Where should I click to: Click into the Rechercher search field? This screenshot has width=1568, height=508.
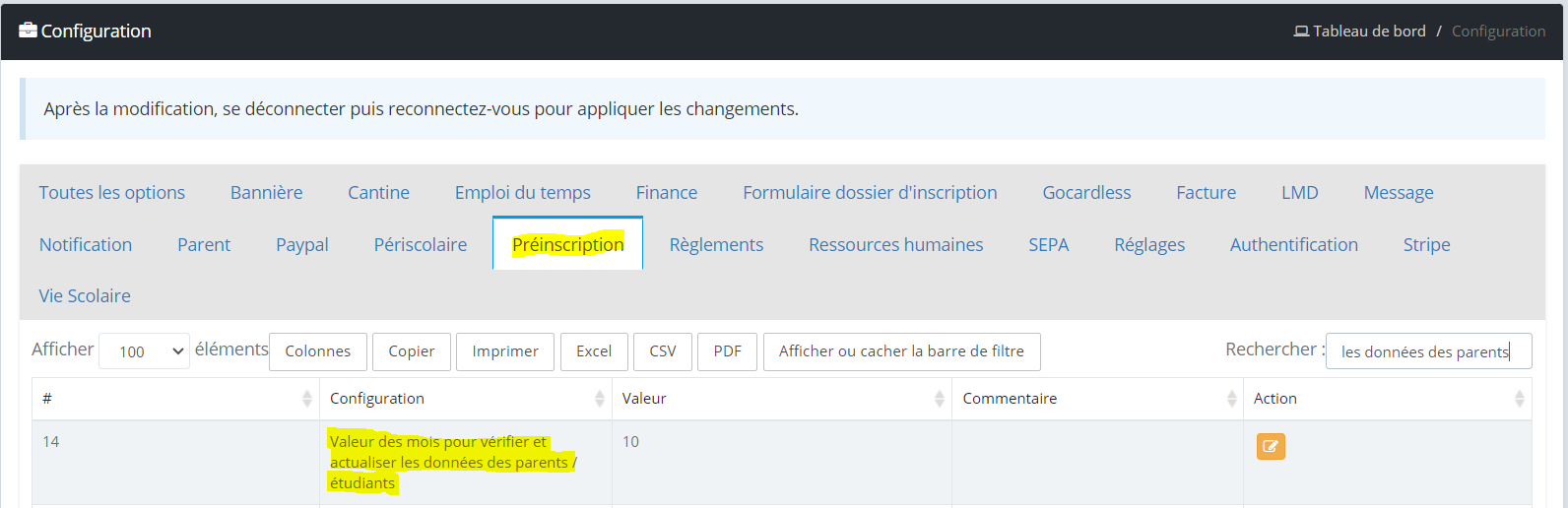(x=1429, y=351)
